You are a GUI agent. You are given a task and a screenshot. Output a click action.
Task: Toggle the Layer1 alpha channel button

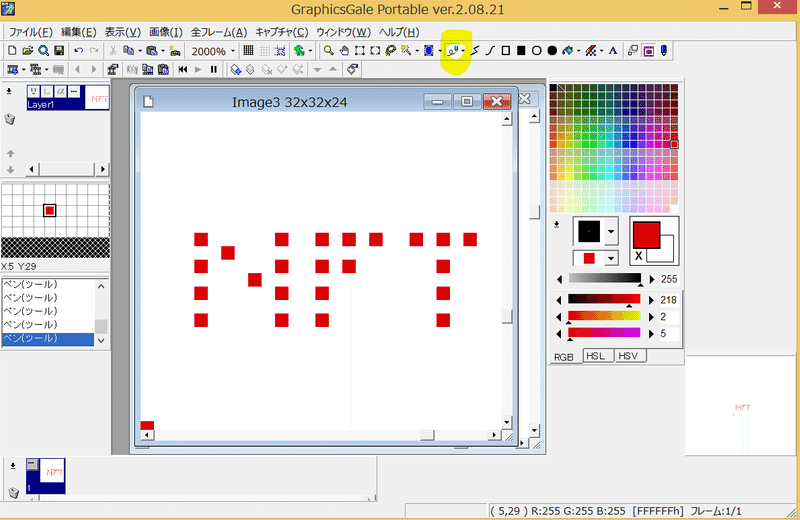61,91
